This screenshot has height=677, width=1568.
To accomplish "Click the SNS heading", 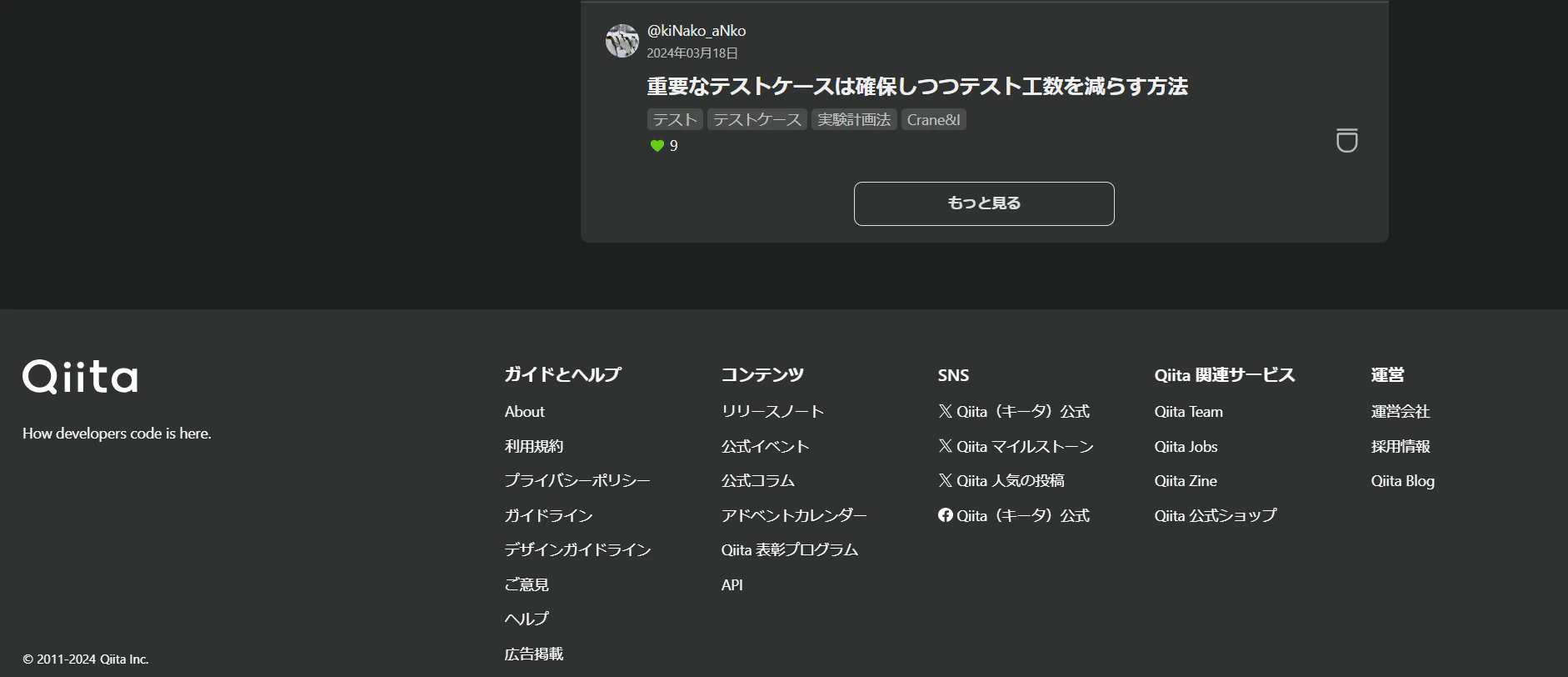I will click(x=953, y=375).
